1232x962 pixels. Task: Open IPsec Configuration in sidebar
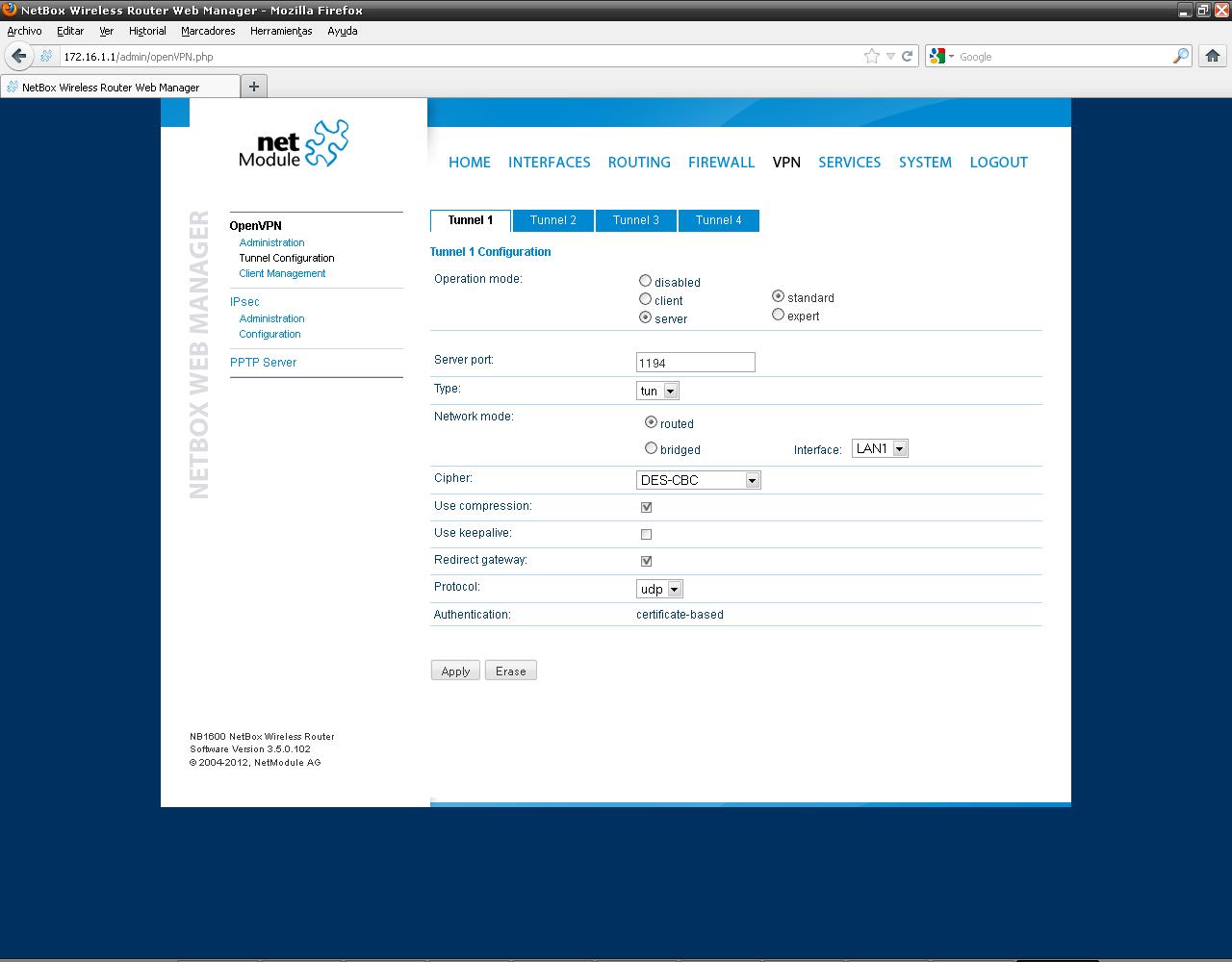pyautogui.click(x=269, y=334)
